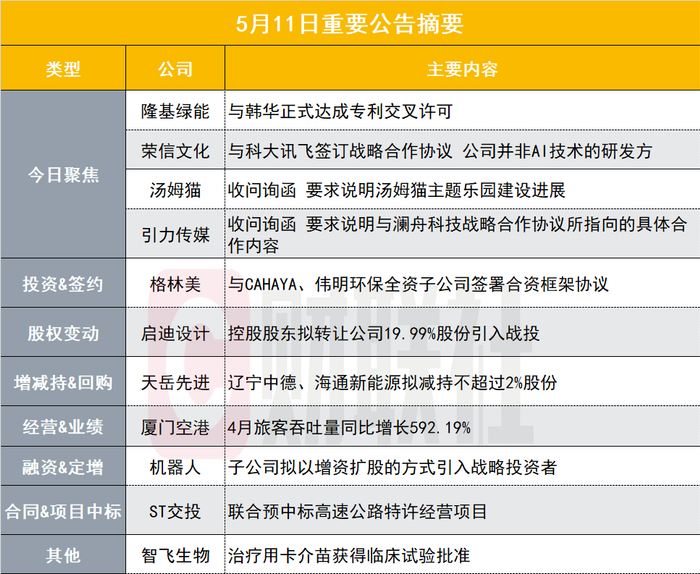Image resolution: width=700 pixels, height=574 pixels.
Task: Click text about 澜舟科技战略合作协议
Action: click(x=457, y=235)
